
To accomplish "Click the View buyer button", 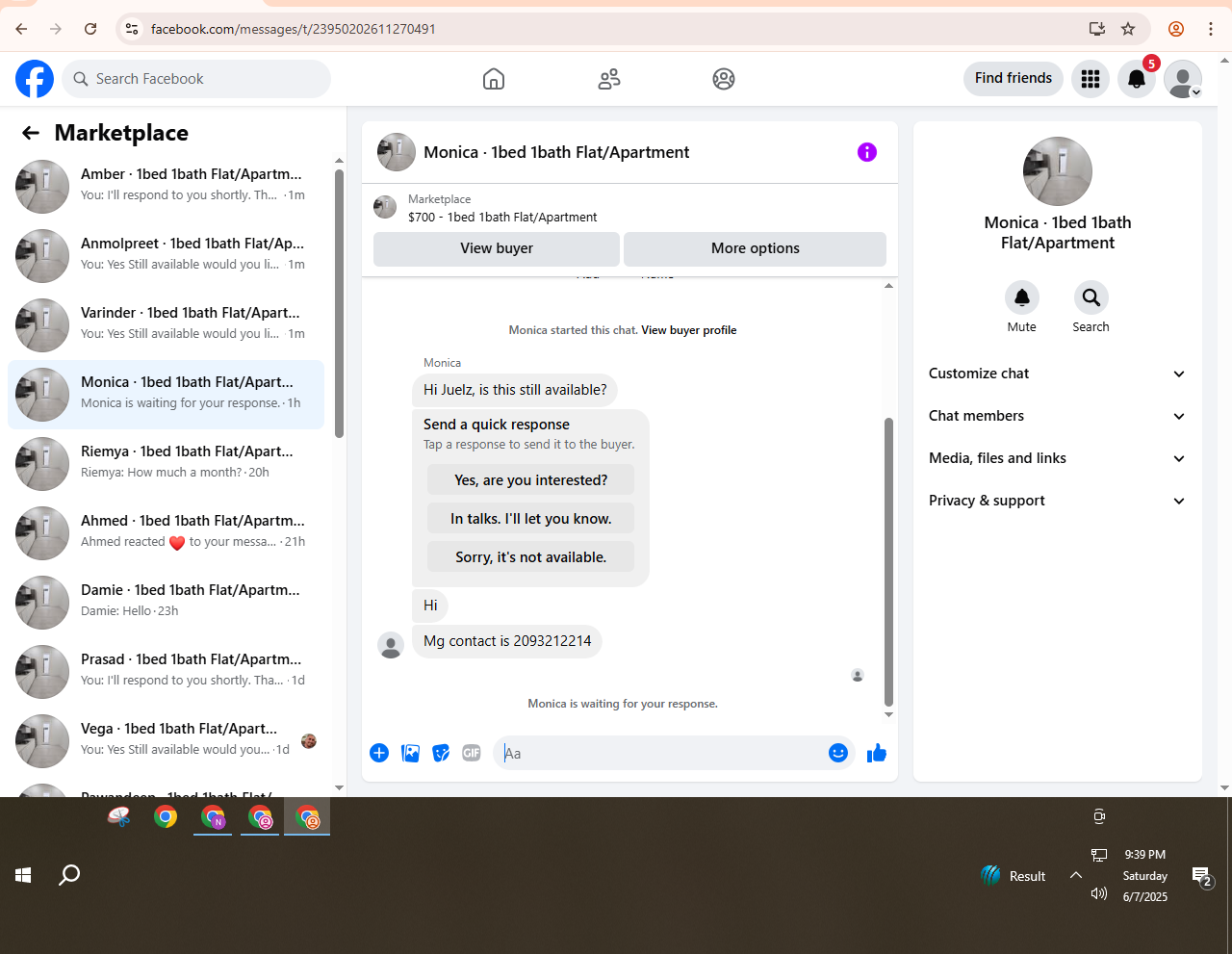I will pos(497,248).
